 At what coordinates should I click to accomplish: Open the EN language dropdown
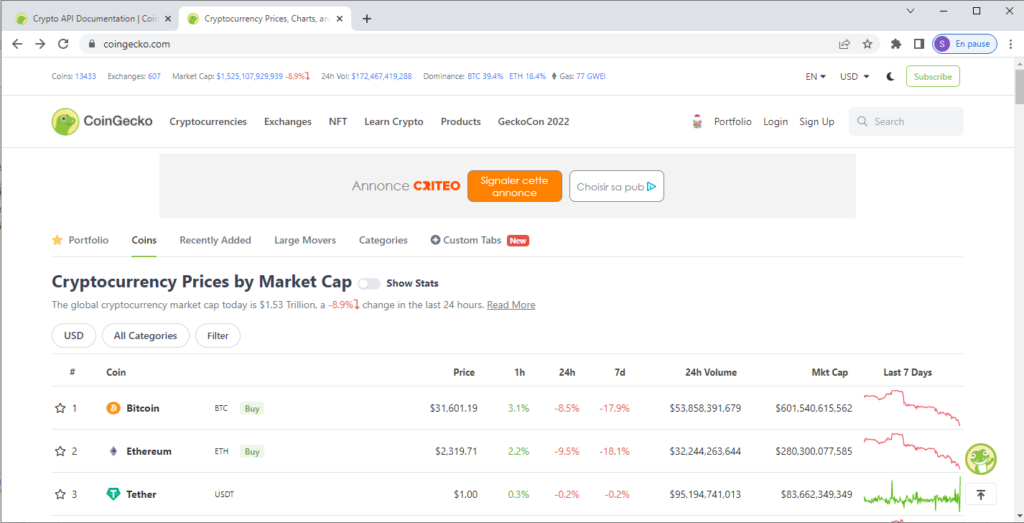pyautogui.click(x=815, y=77)
